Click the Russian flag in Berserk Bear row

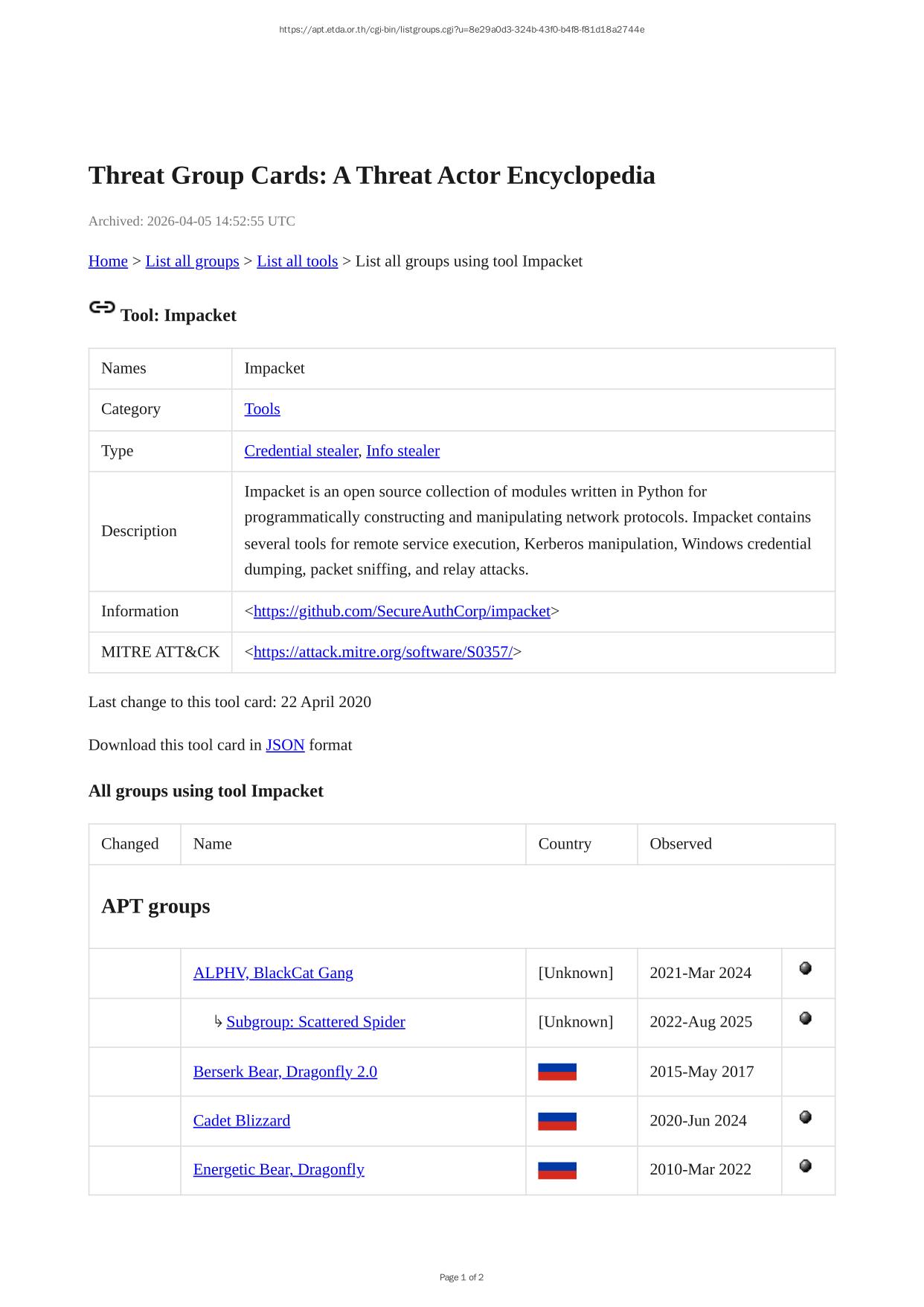556,1072
